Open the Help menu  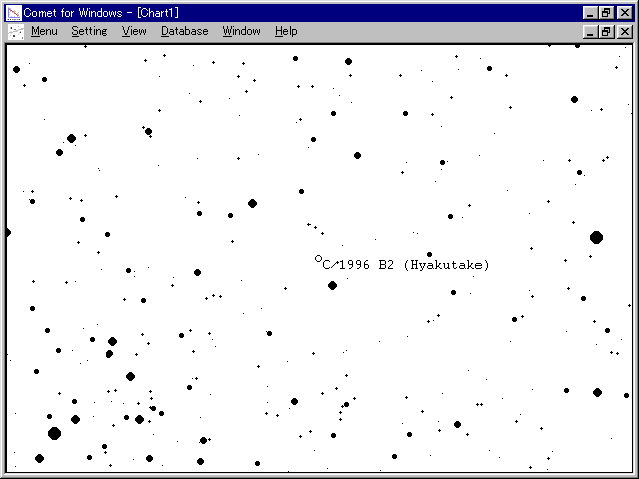click(286, 31)
